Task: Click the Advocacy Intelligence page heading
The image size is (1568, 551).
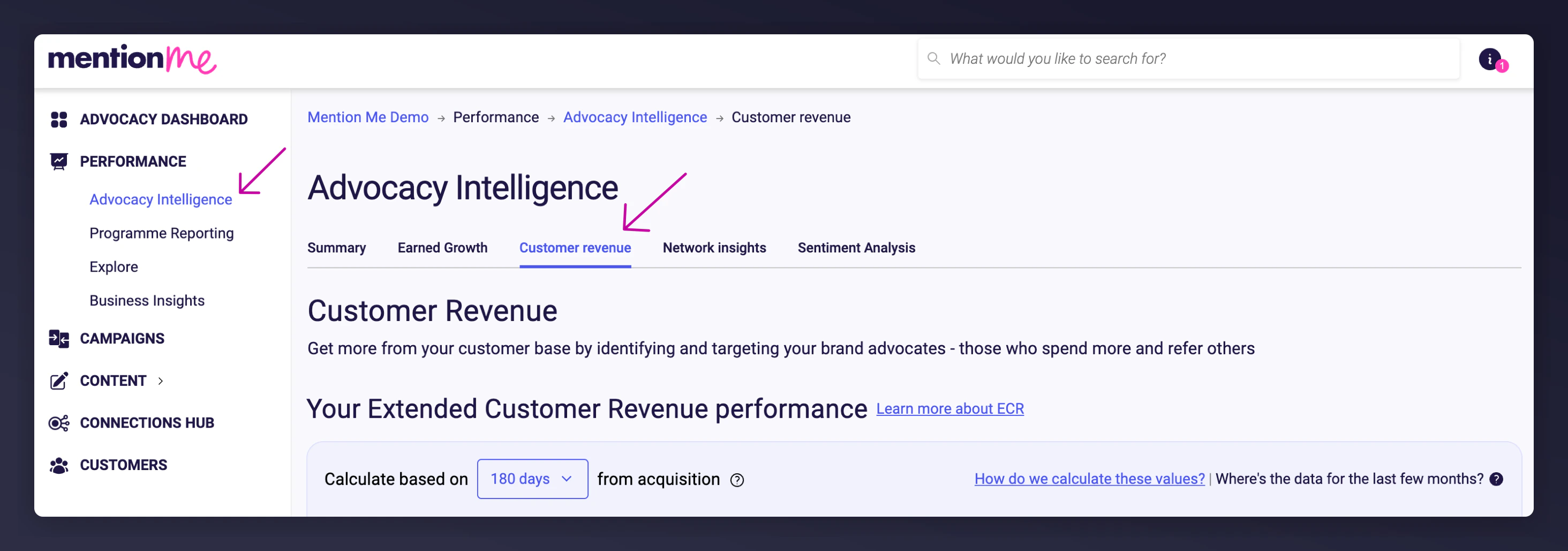Action: pos(463,188)
